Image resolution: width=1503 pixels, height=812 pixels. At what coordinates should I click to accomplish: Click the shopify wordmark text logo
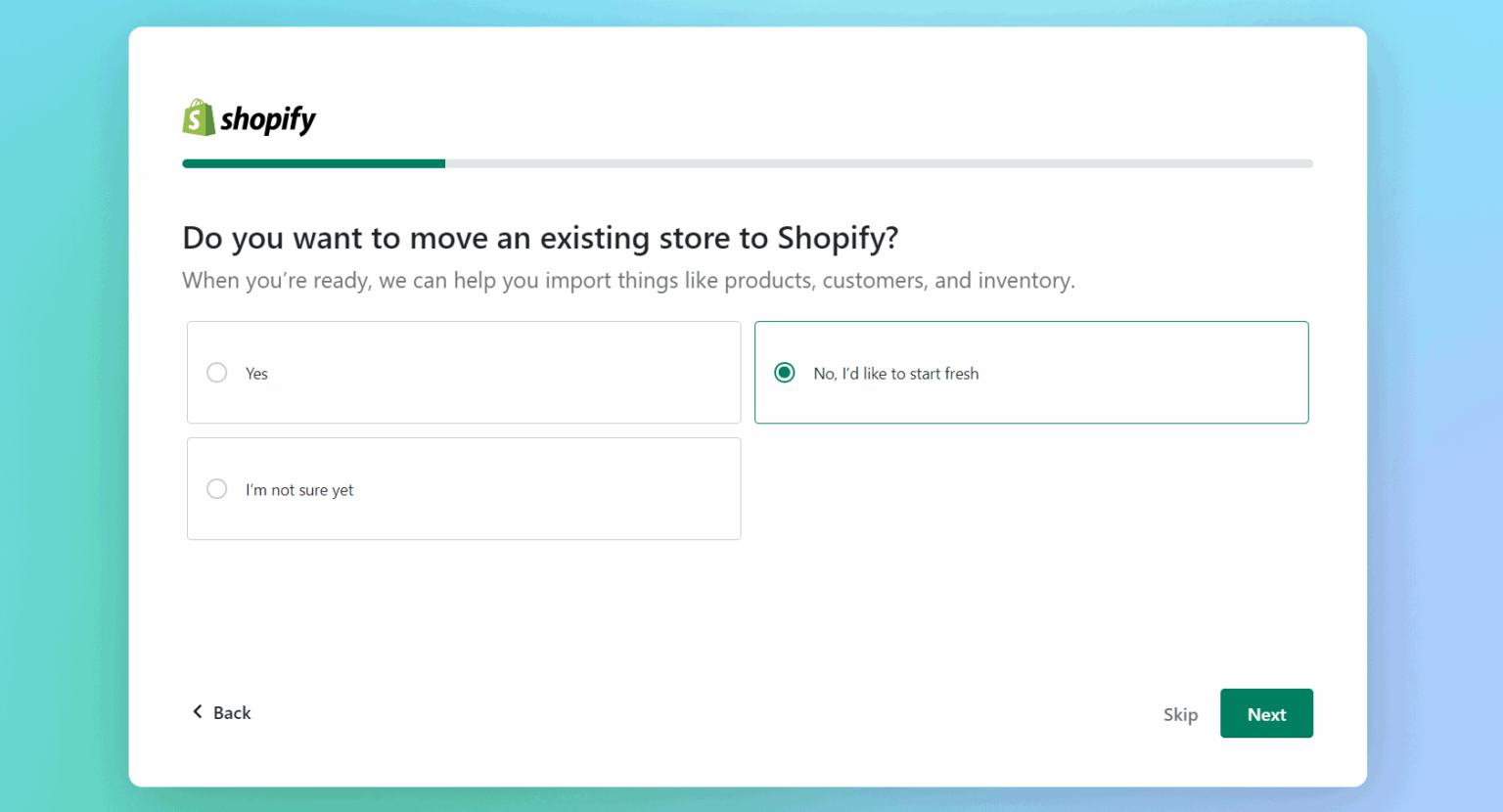click(268, 117)
